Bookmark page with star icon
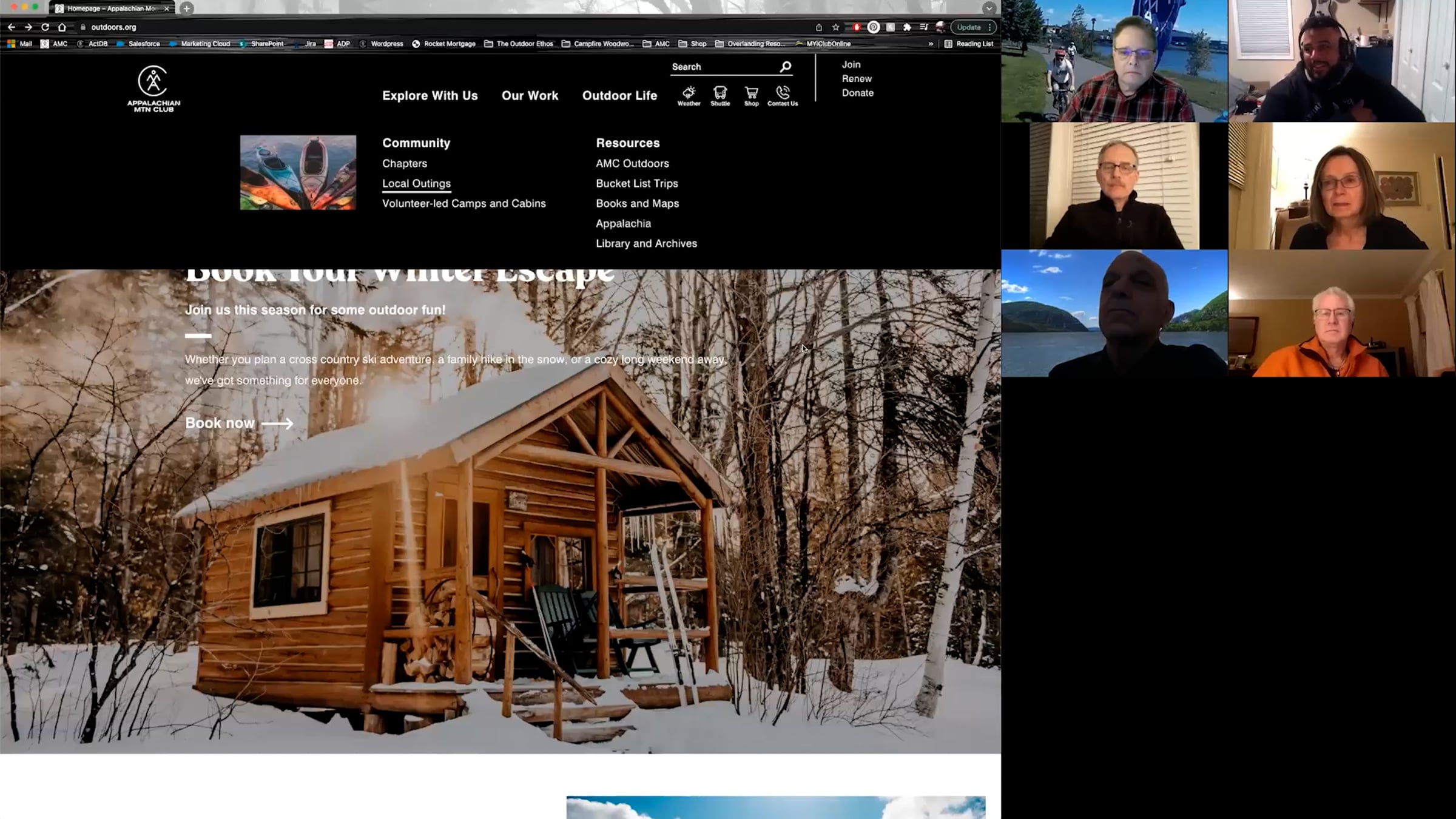The height and width of the screenshot is (819, 1456). [x=836, y=27]
